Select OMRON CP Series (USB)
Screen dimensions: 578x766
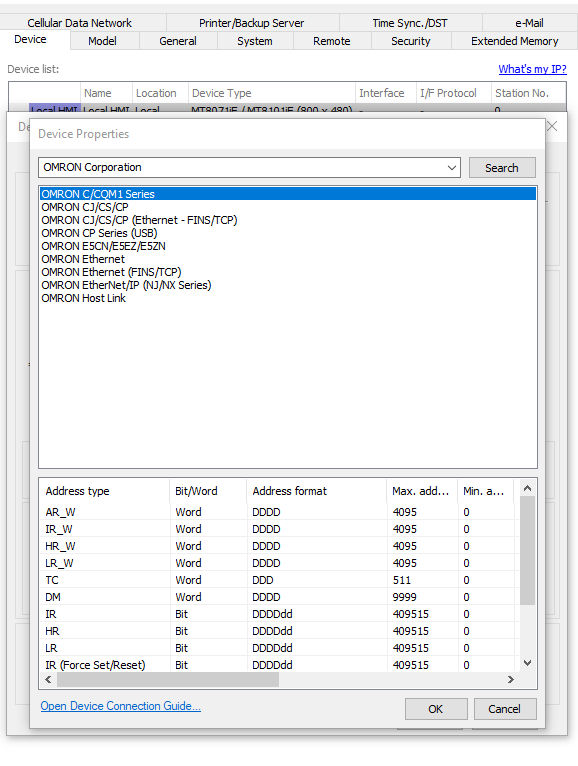(x=288, y=233)
